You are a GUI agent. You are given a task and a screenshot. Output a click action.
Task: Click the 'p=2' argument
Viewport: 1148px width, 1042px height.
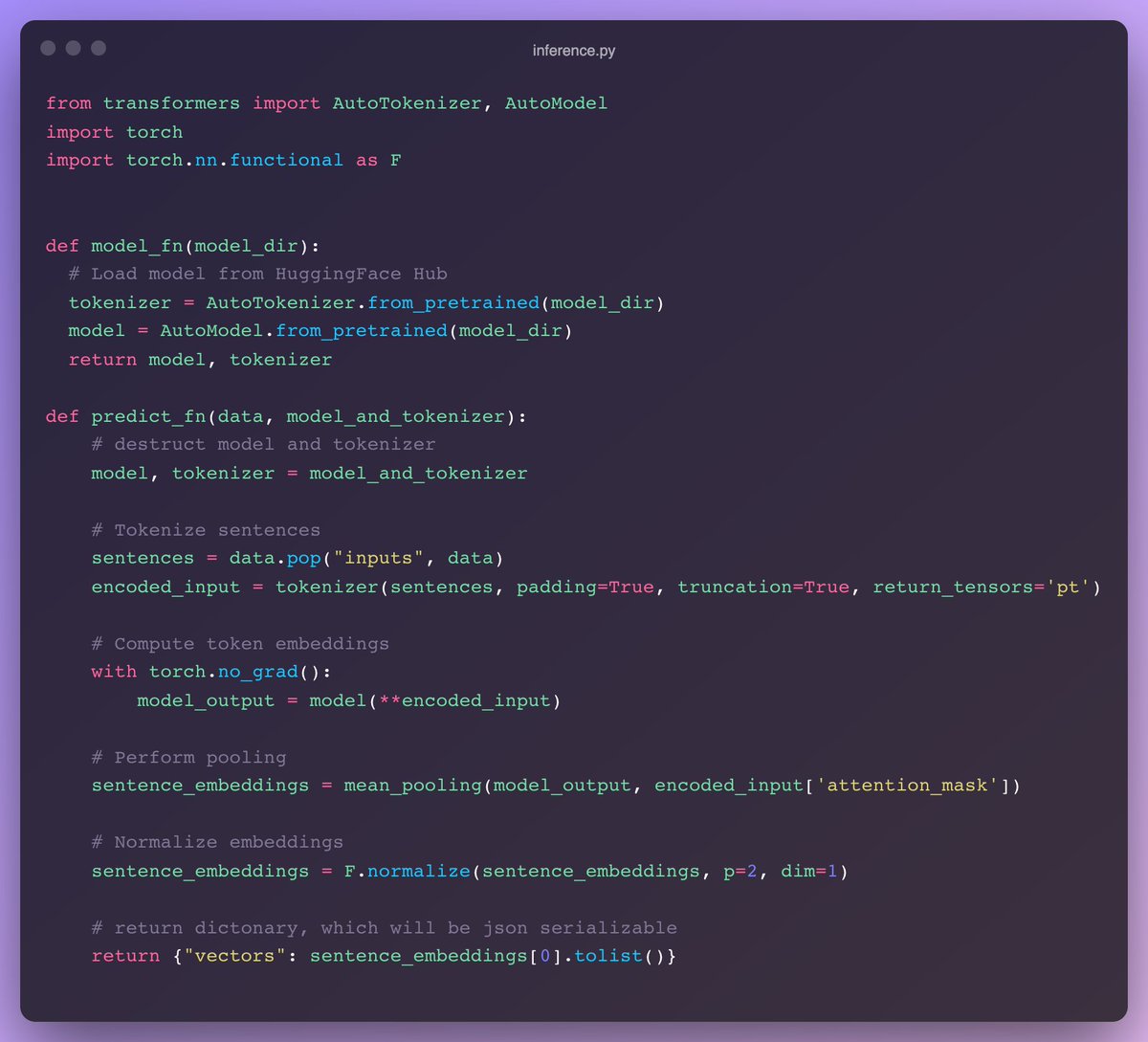(x=740, y=872)
